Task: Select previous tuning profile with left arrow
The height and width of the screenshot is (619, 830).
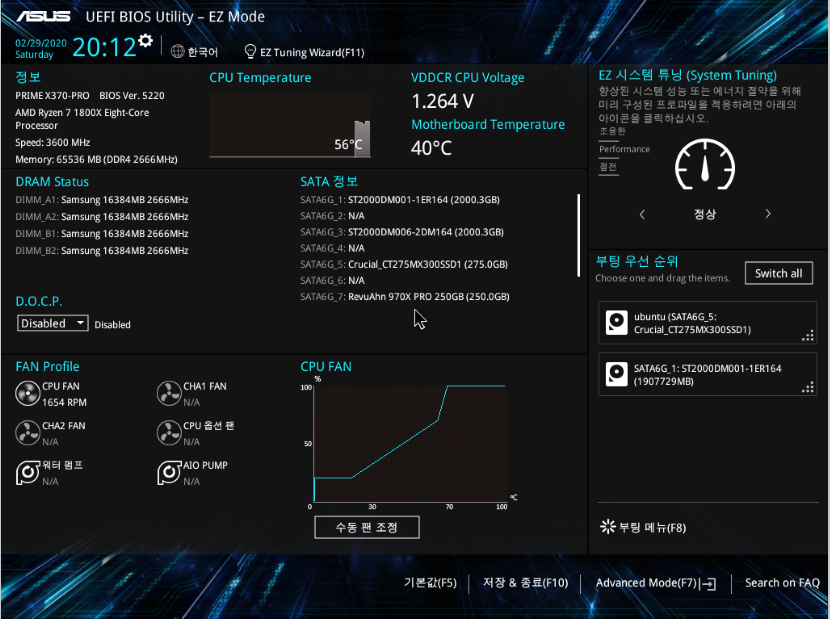Action: coord(642,214)
